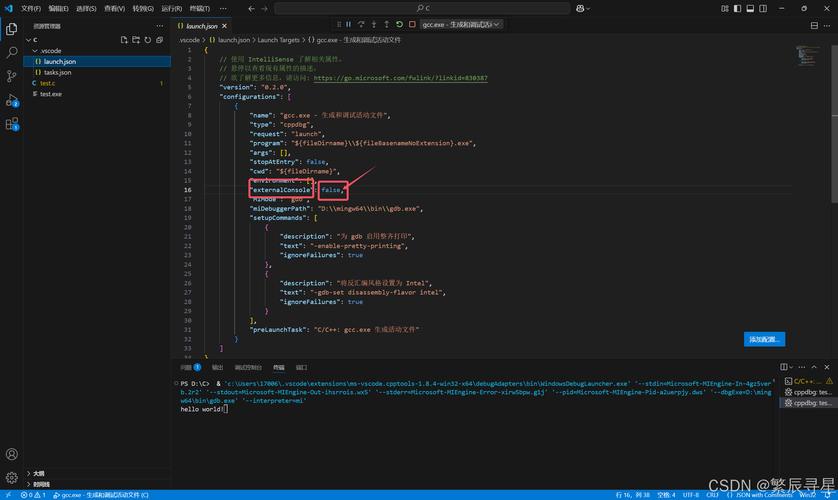The width and height of the screenshot is (838, 500).
Task: Go back with the navigation arrow
Action: tap(251, 9)
